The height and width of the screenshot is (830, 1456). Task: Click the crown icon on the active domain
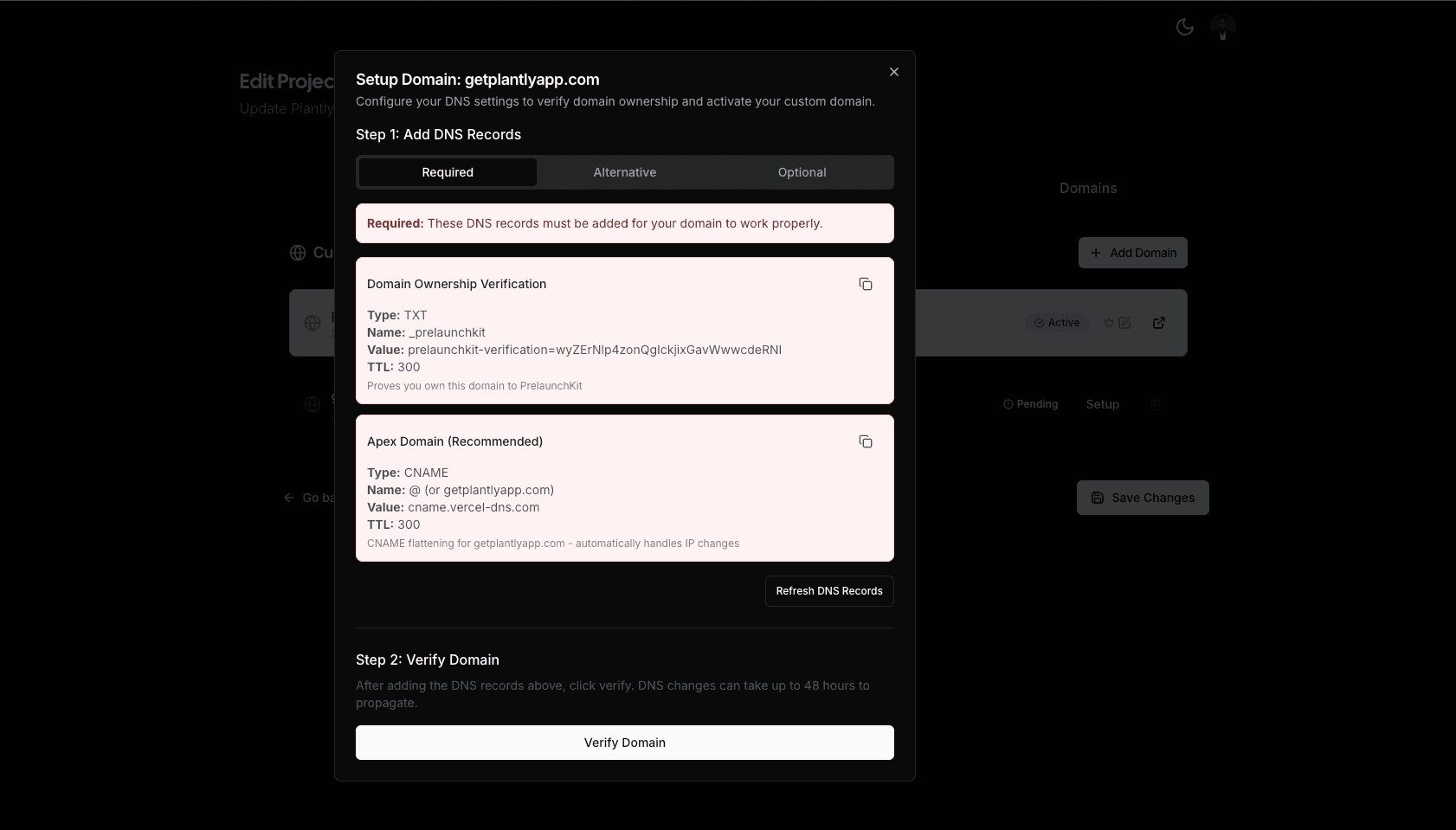click(x=1108, y=323)
